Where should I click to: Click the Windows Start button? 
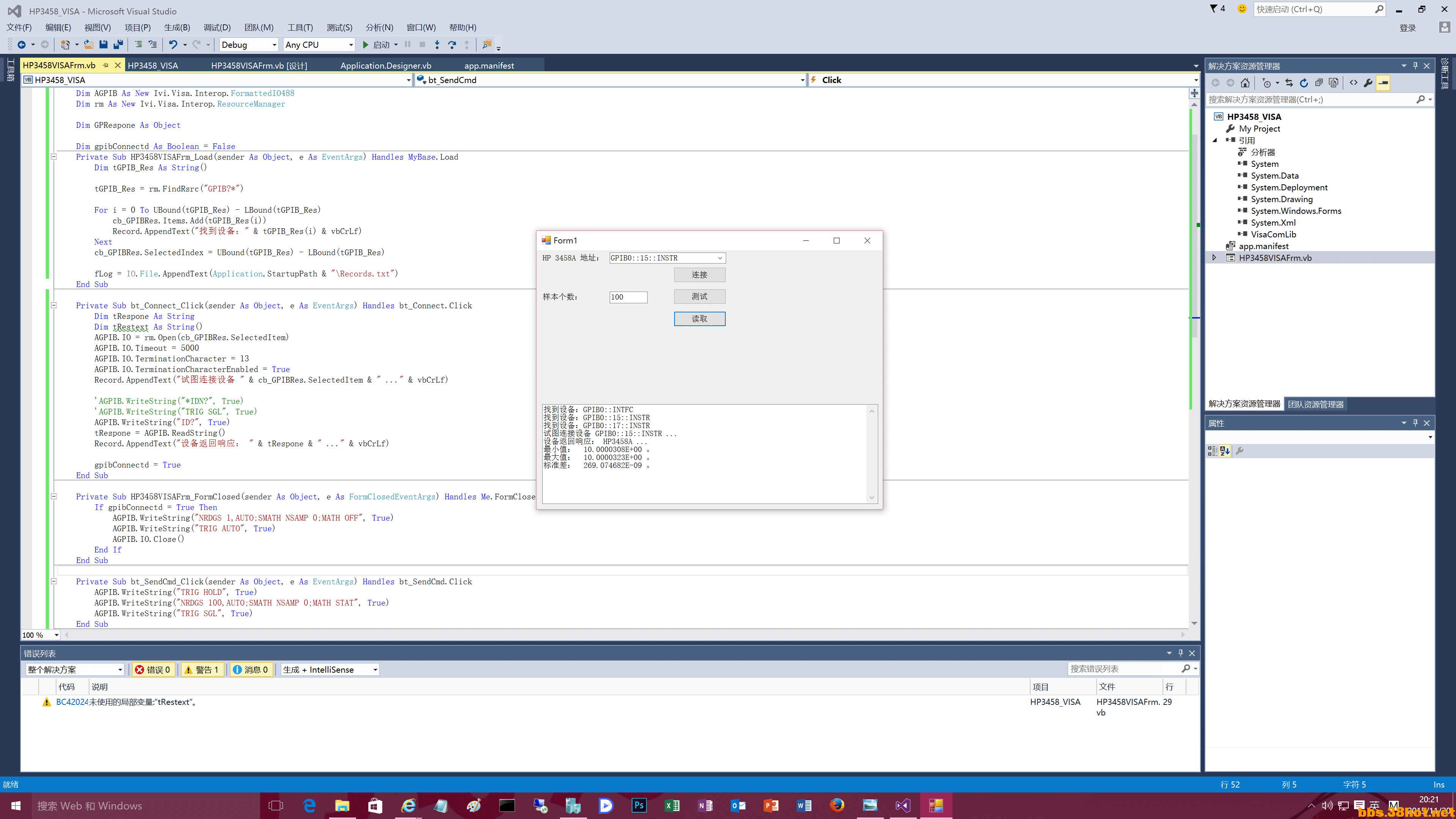pyautogui.click(x=16, y=805)
